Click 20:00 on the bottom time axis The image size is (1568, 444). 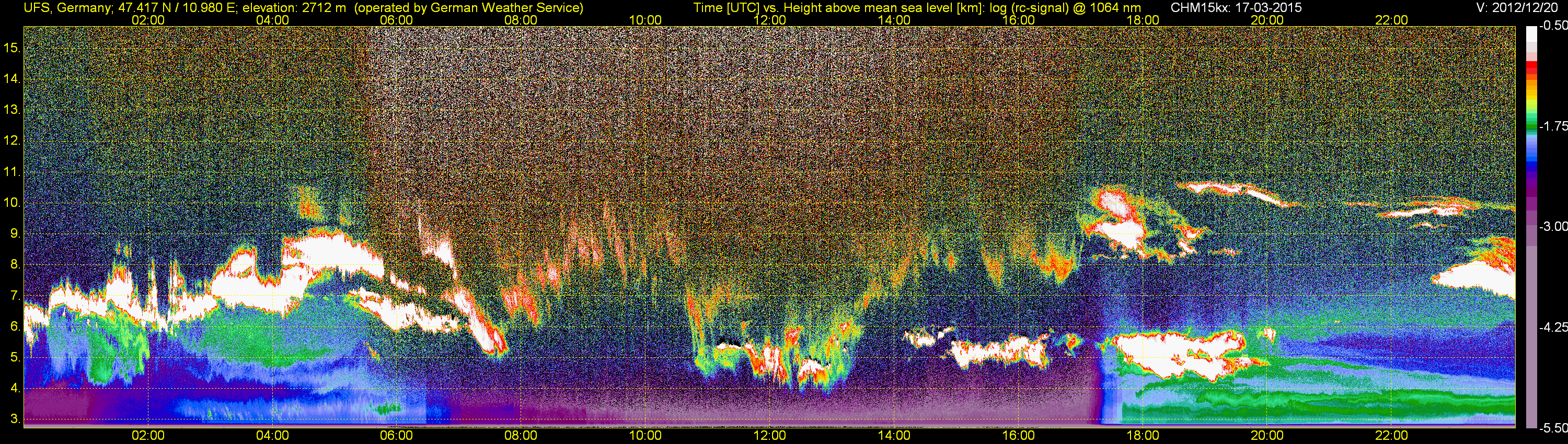pyautogui.click(x=1267, y=436)
